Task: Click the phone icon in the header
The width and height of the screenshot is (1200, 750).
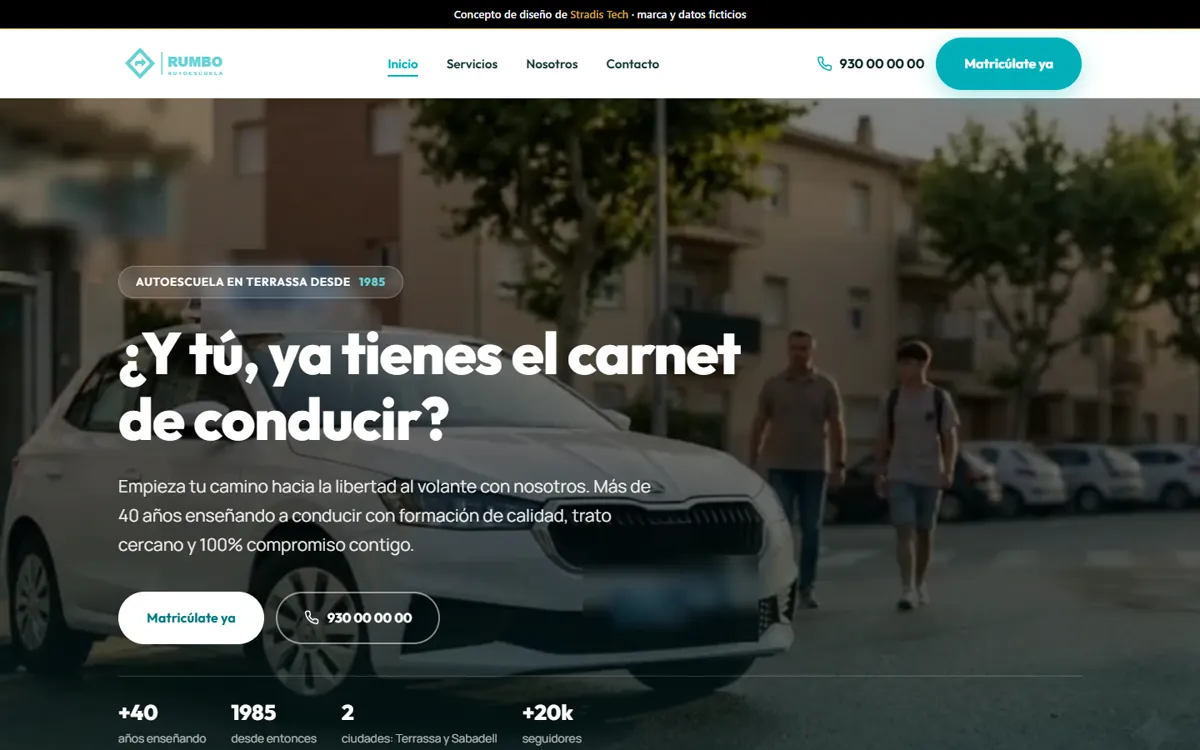Action: tap(824, 64)
